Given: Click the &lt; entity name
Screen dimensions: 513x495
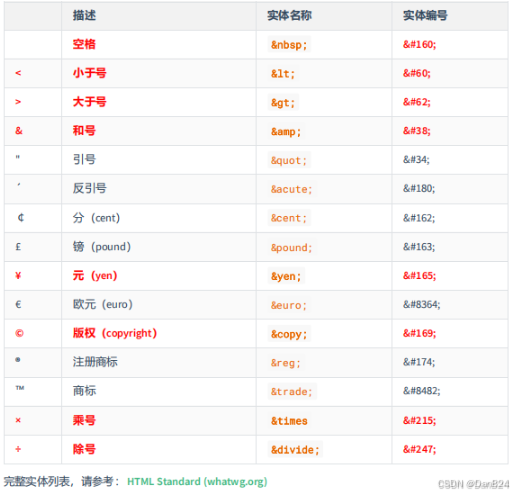Looking at the screenshot, I should click(x=283, y=74).
